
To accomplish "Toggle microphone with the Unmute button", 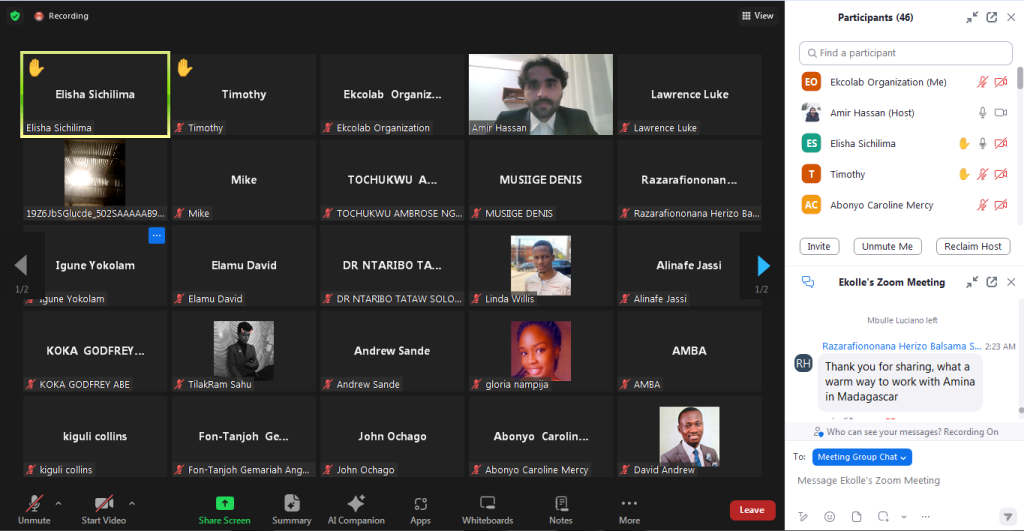I will [x=34, y=508].
